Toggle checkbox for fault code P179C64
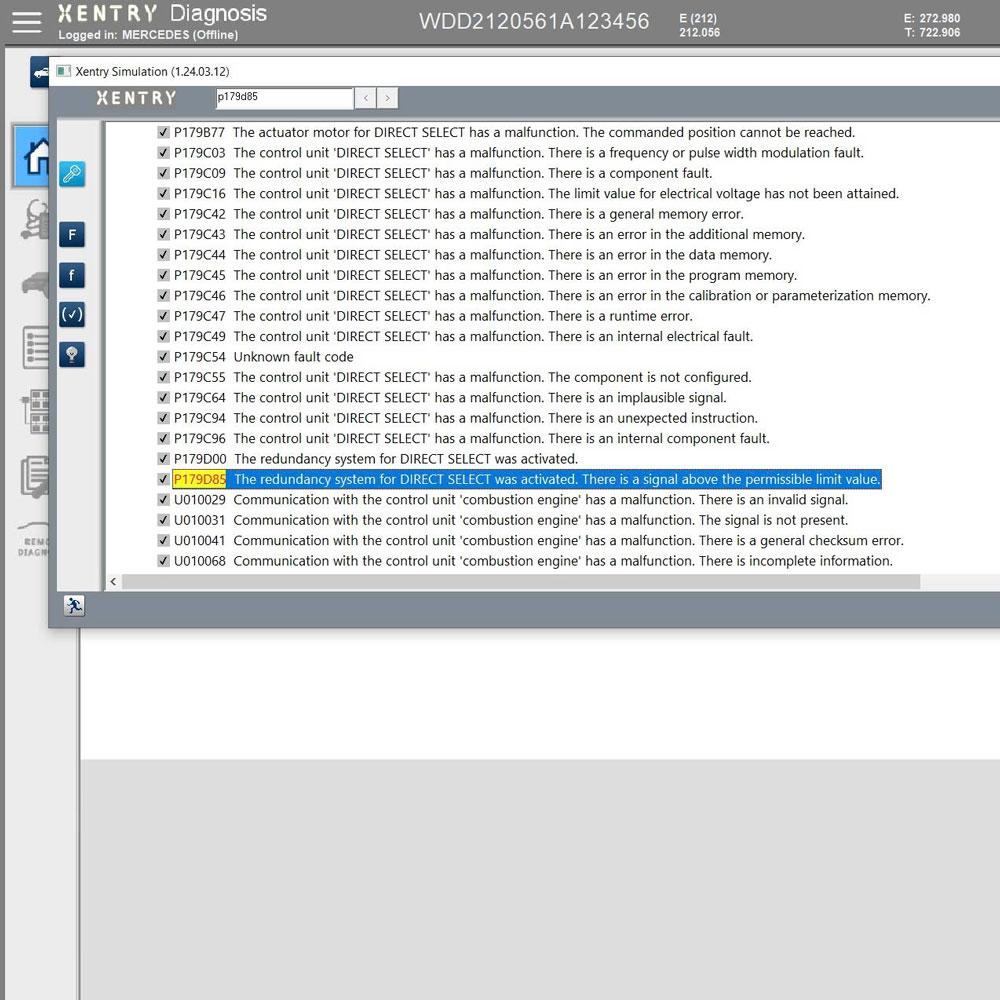The height and width of the screenshot is (1000, 1000). coord(163,398)
